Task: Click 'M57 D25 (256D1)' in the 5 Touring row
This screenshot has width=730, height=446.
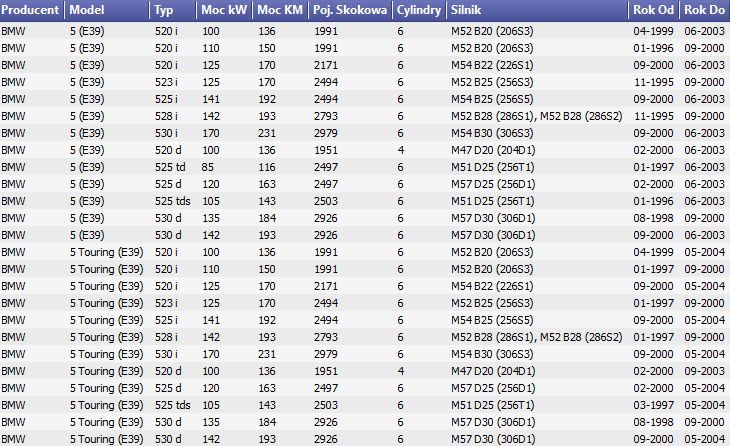Action: tap(493, 388)
